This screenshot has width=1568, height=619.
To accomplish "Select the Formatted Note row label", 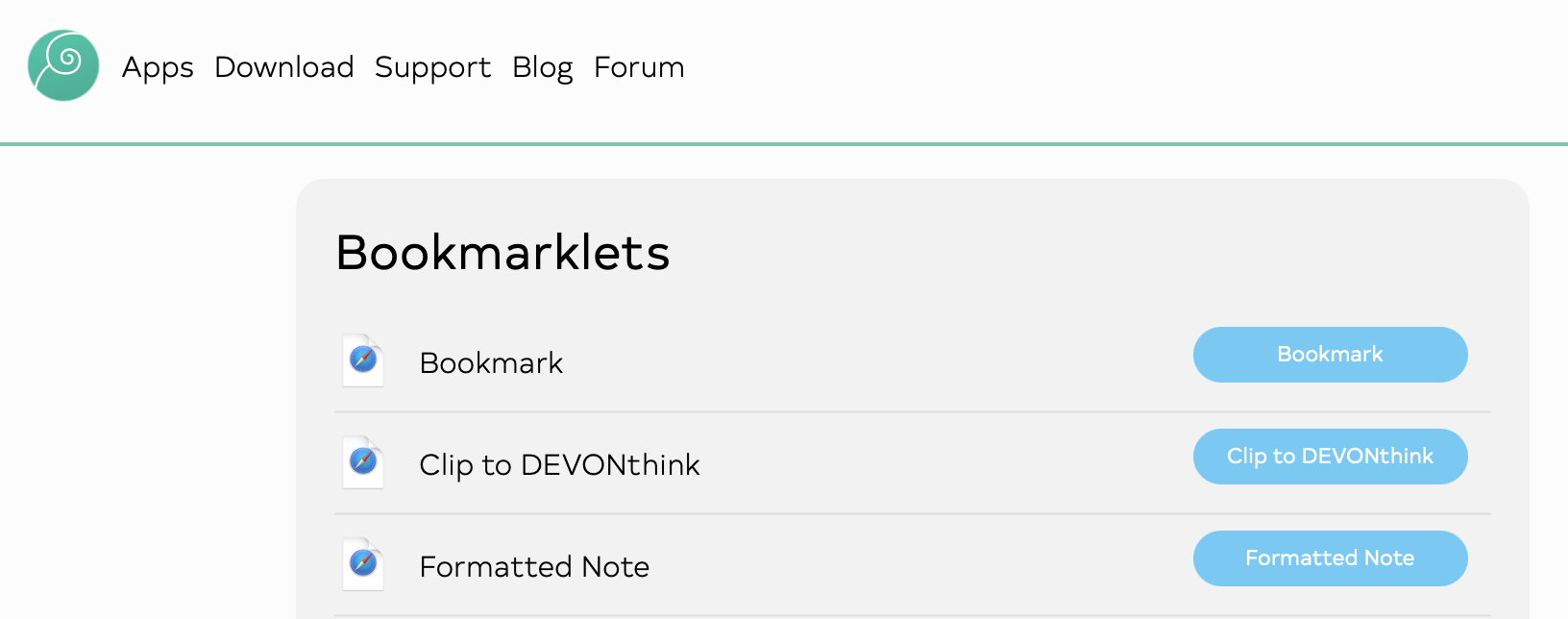I will tap(534, 567).
